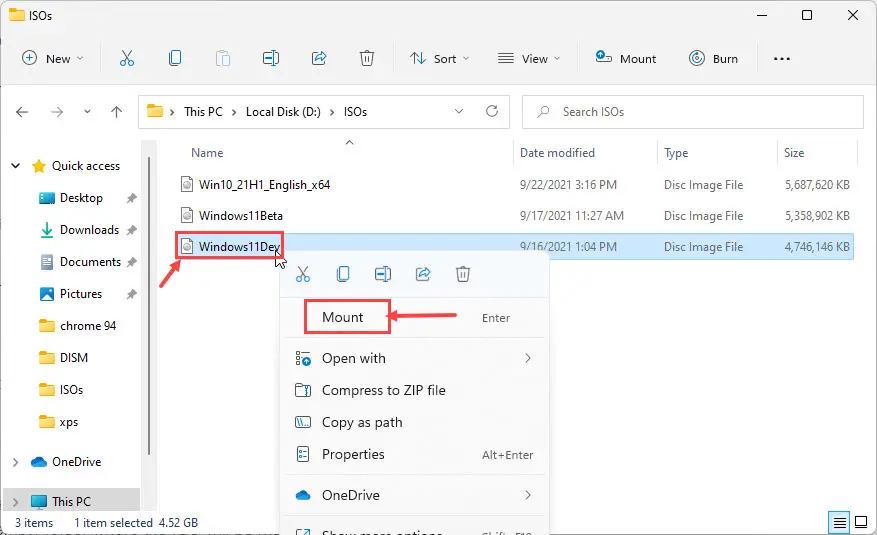Open Pictures in Quick access
Screen dimensions: 877x535
pyautogui.click(x=70, y=293)
